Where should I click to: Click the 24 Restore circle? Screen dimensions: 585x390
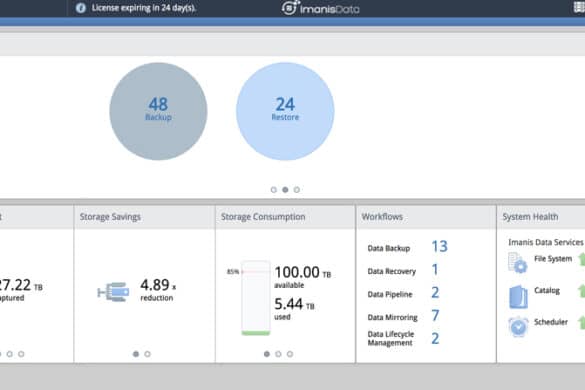[285, 111]
